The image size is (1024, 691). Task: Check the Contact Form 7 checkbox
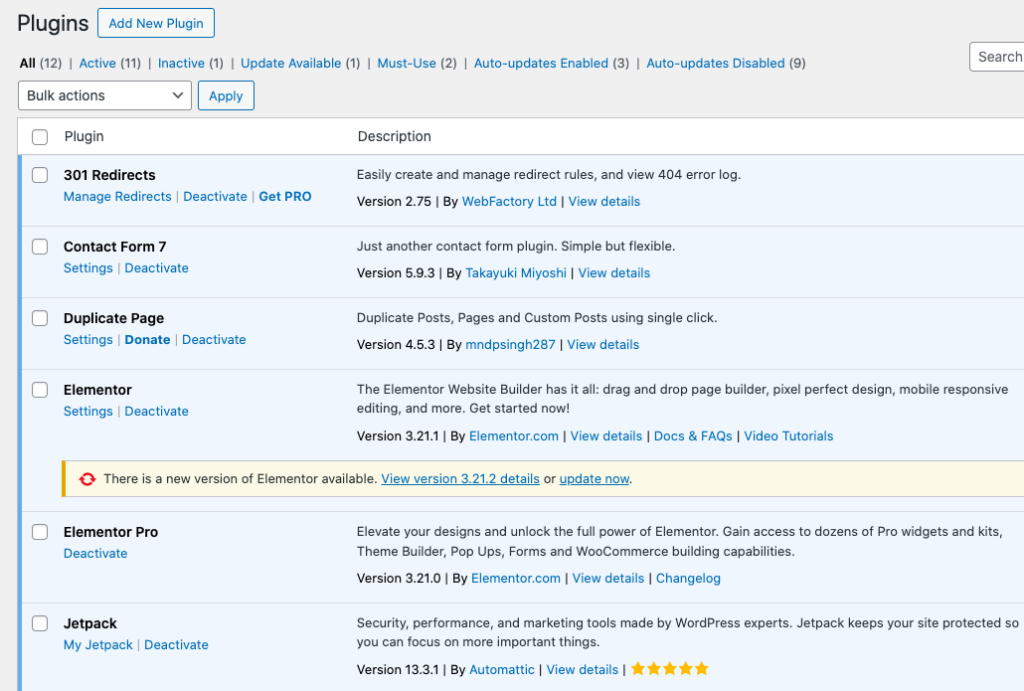(40, 246)
